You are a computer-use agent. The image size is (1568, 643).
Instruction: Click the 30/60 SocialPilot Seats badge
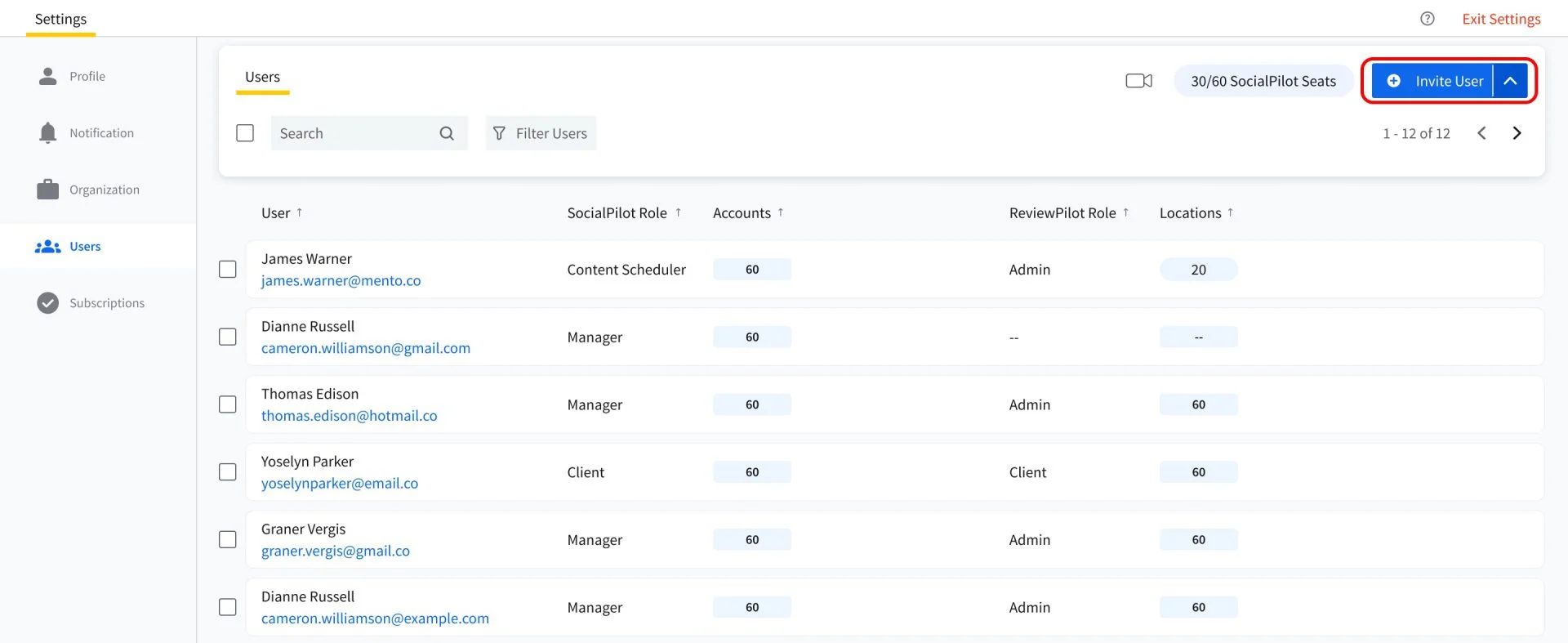coord(1263,81)
